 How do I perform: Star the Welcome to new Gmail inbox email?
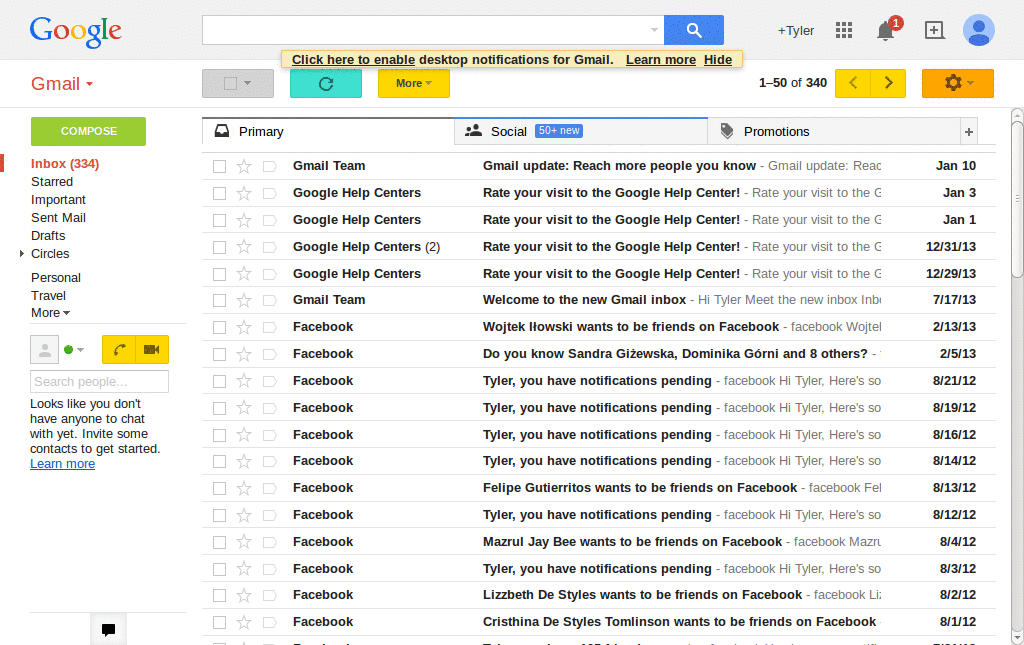(x=244, y=300)
